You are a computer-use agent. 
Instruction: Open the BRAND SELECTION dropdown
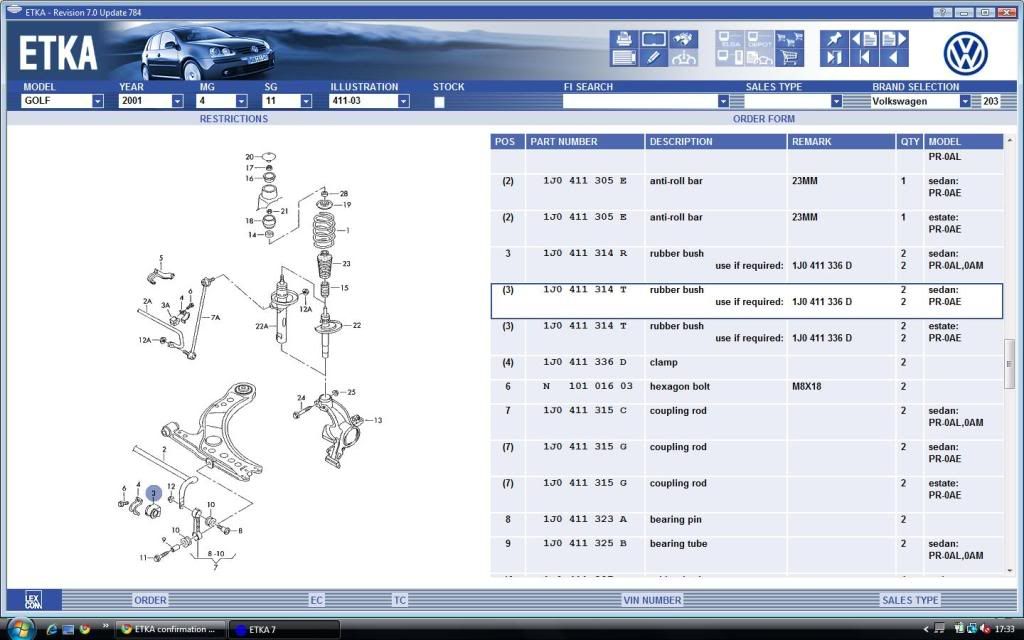965,101
